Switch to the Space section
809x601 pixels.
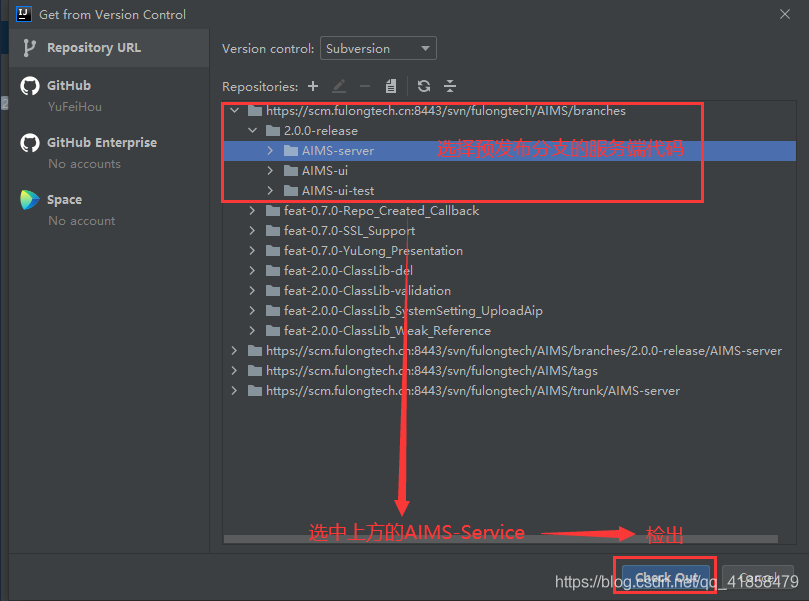tap(109, 209)
